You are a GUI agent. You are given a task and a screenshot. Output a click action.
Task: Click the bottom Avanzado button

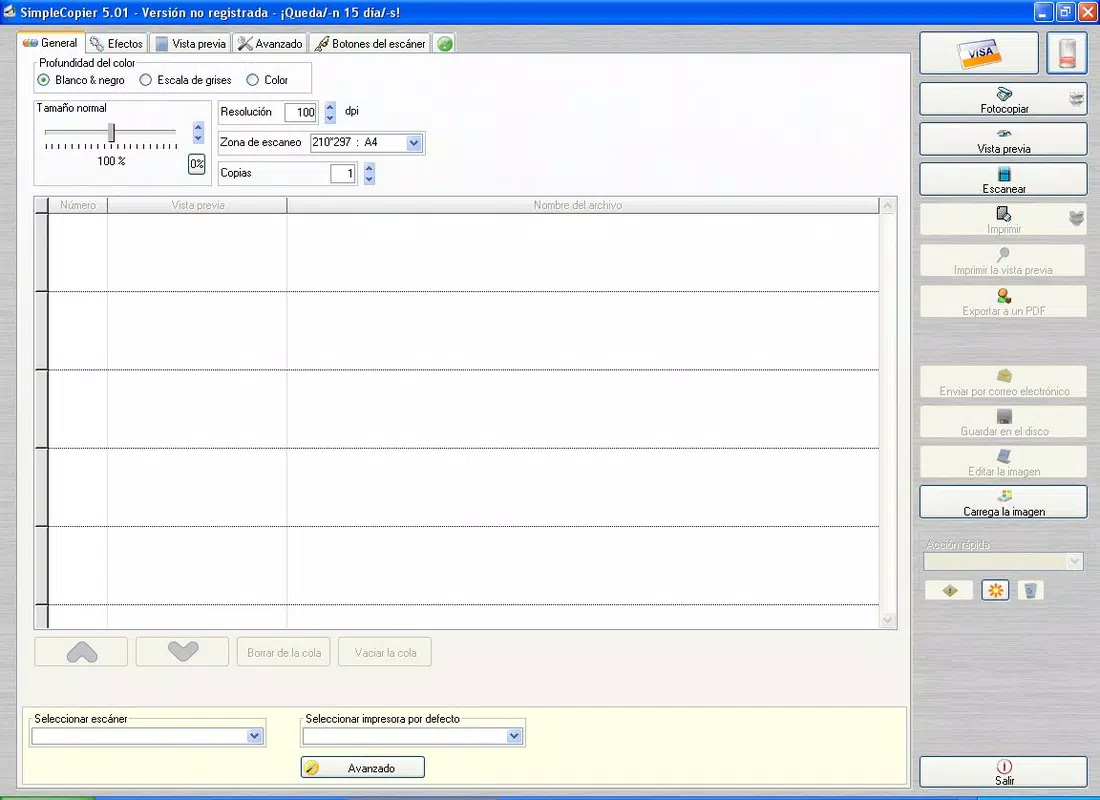(363, 768)
